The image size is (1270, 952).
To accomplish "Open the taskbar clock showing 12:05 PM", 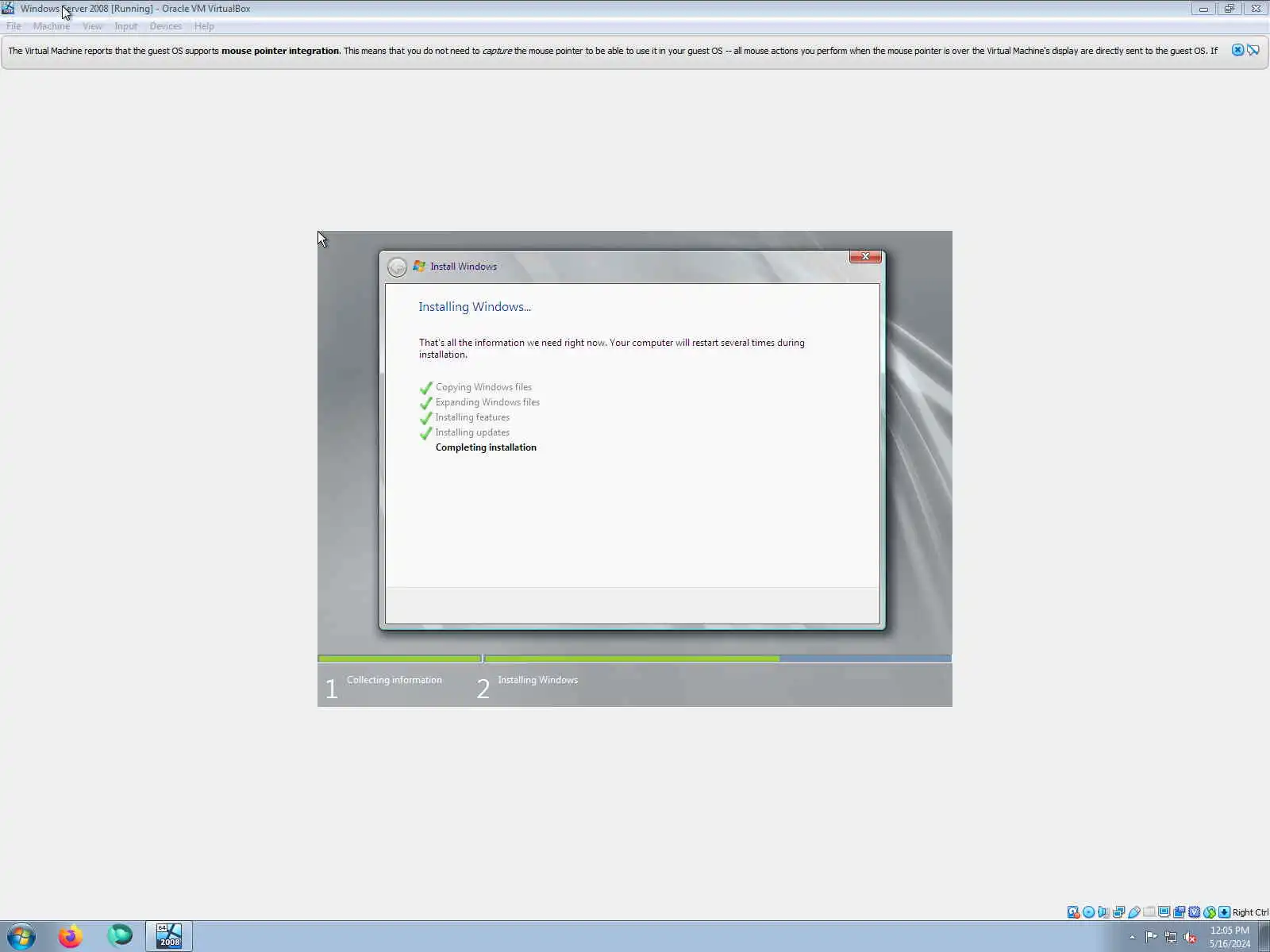I will point(1230,937).
